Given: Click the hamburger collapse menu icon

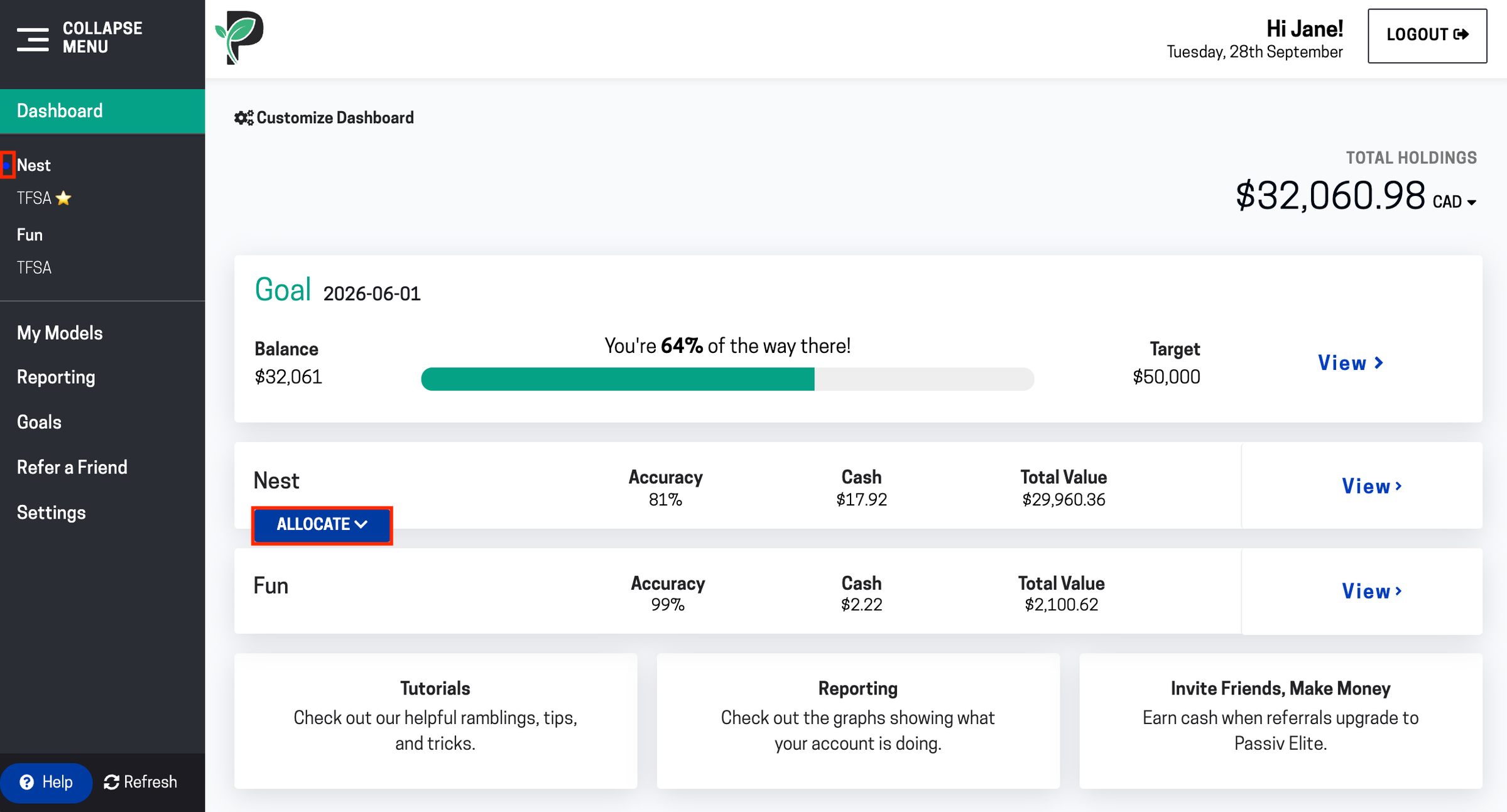Looking at the screenshot, I should click(33, 39).
